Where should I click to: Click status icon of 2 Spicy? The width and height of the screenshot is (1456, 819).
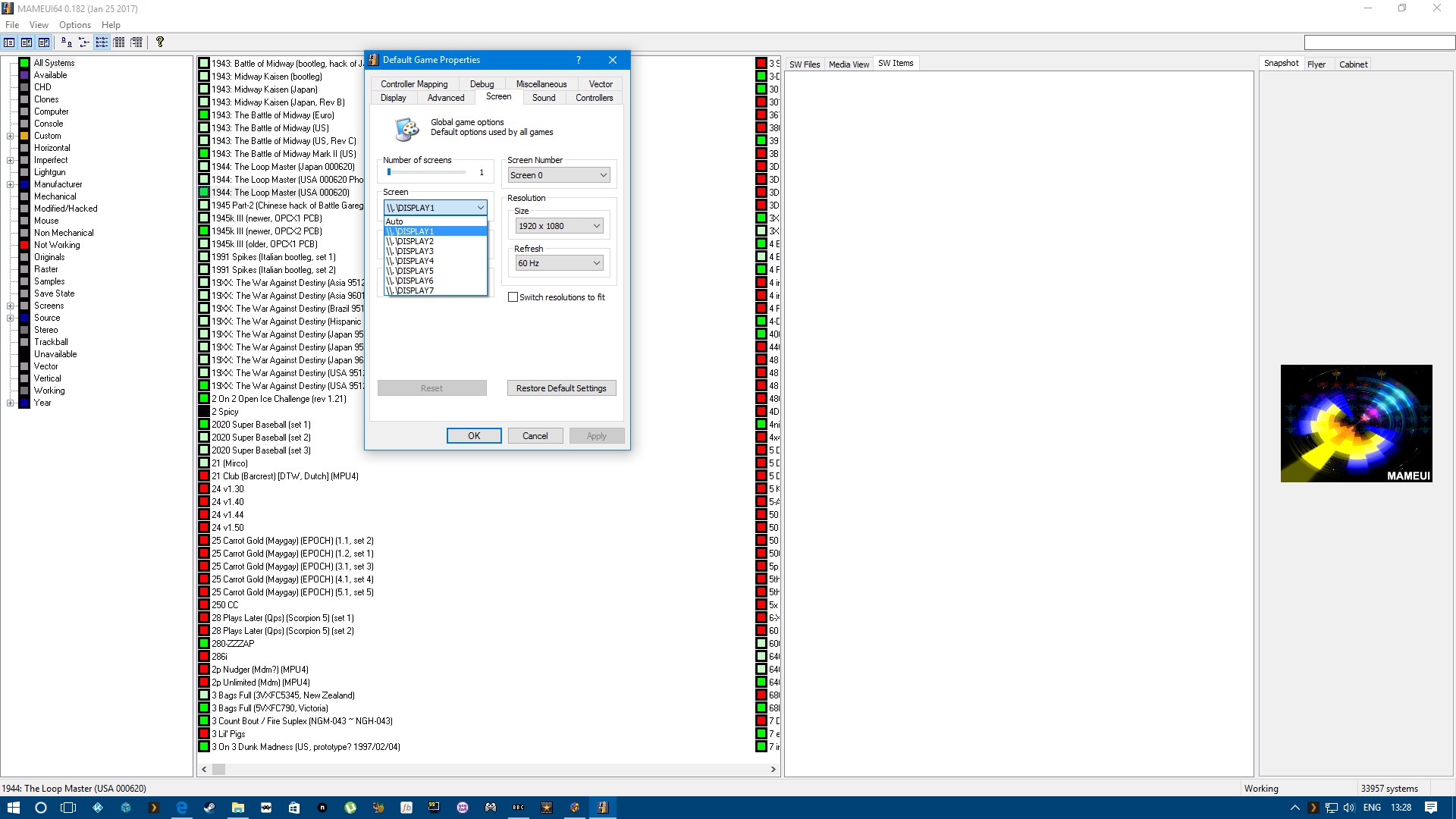[204, 412]
